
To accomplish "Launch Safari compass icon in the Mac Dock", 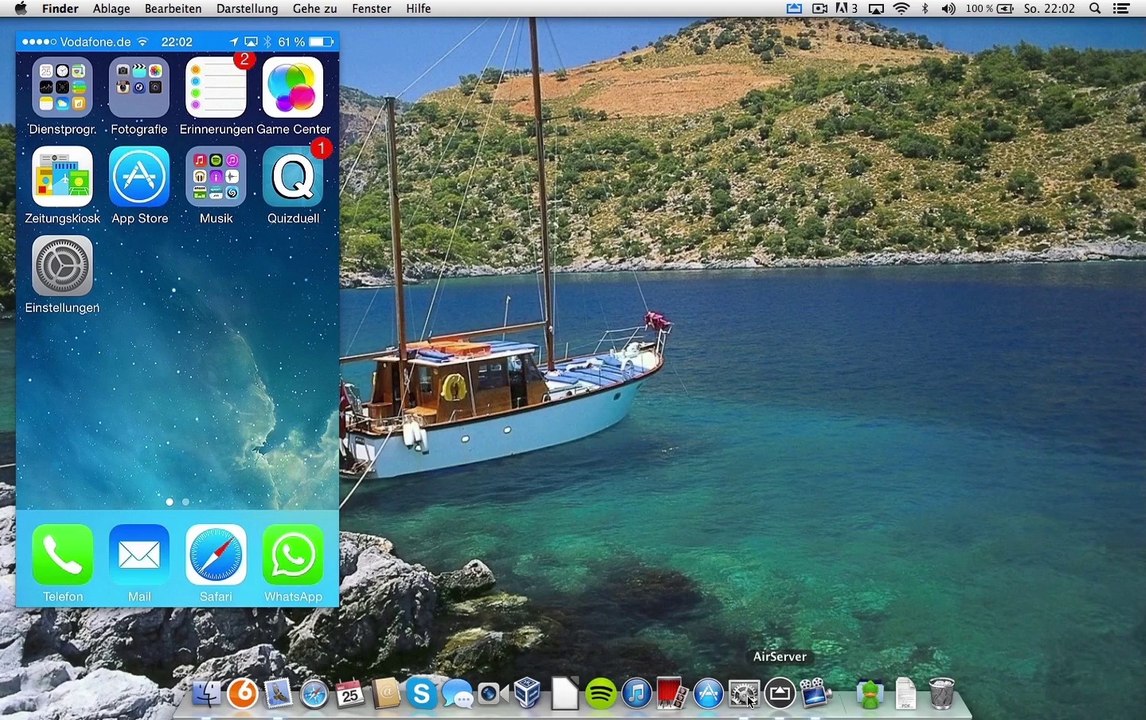I will pos(314,693).
